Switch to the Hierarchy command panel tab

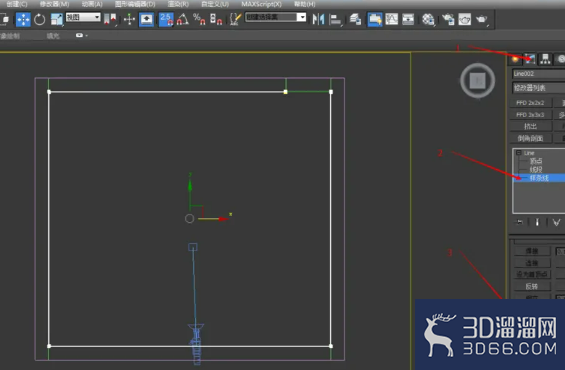[545, 59]
